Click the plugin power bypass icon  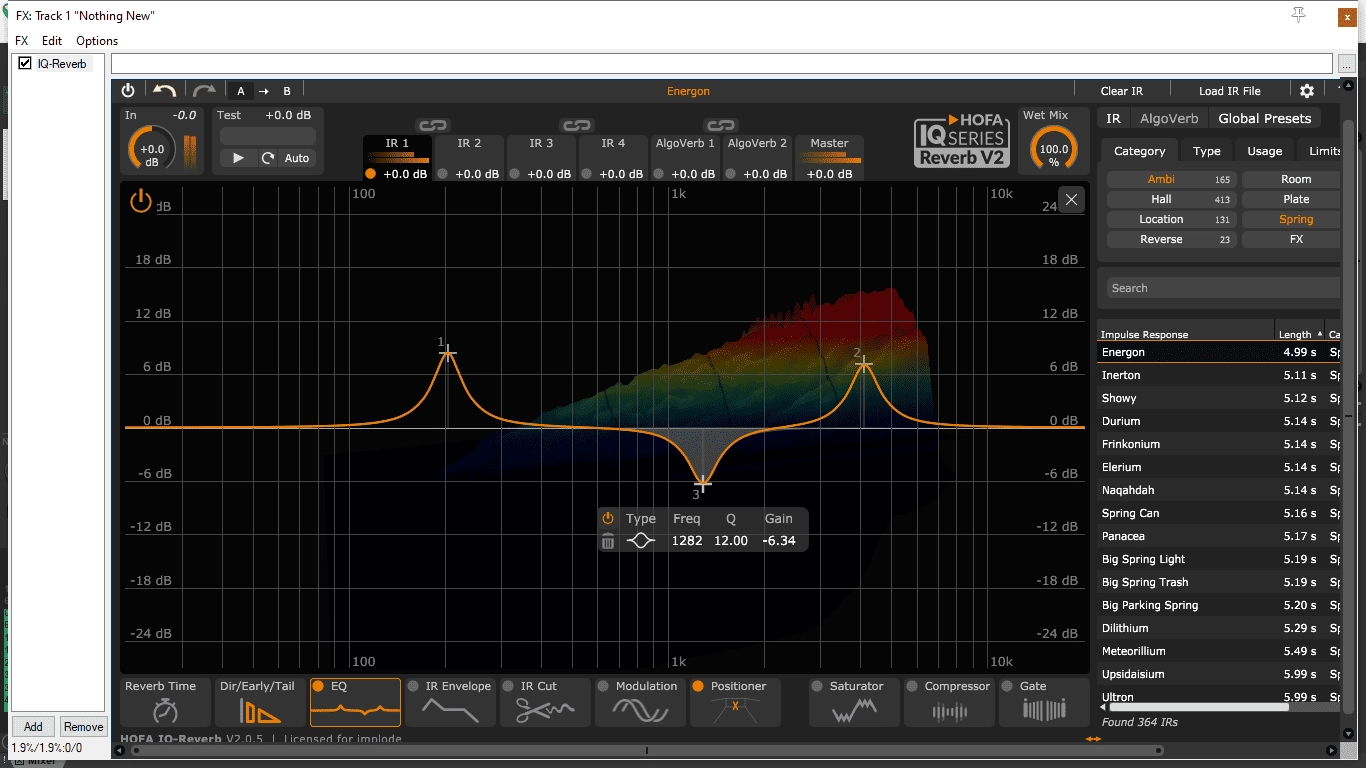pos(128,91)
